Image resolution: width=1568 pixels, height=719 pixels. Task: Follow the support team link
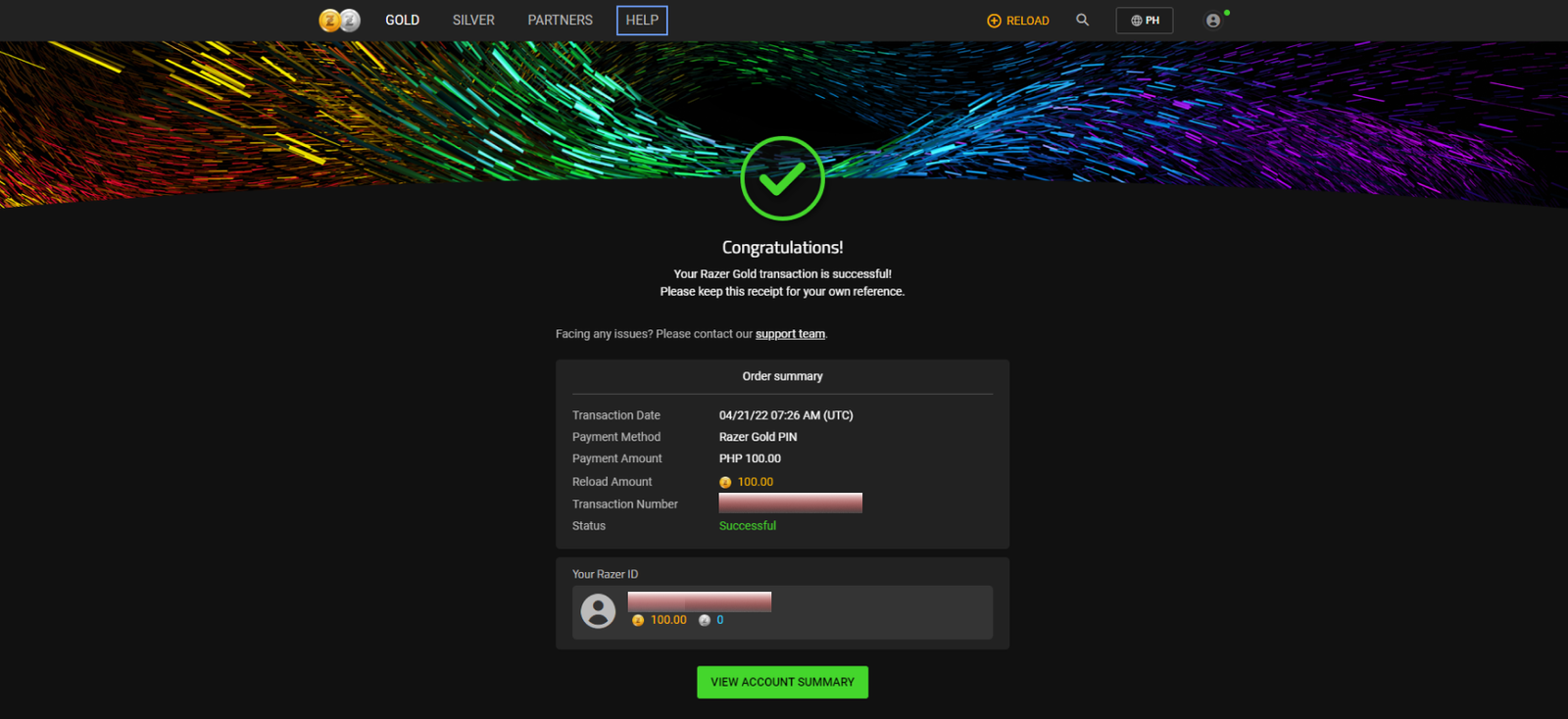[790, 334]
